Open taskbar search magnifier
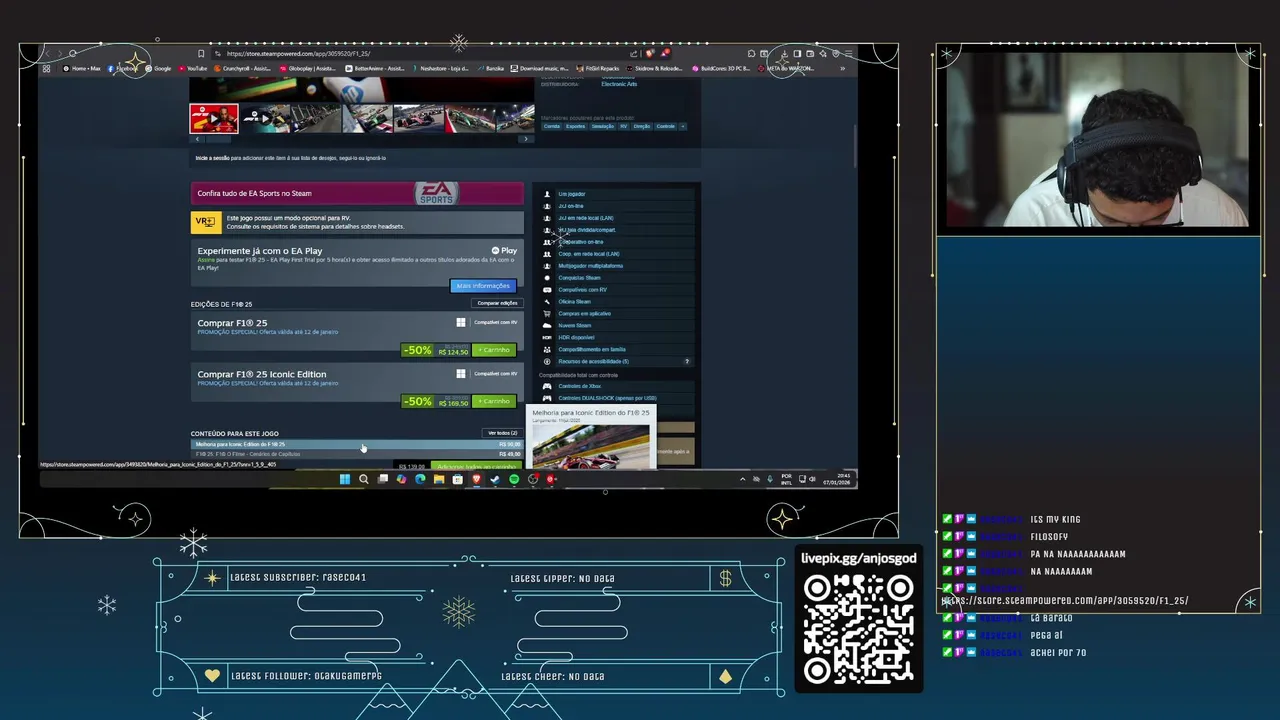 coord(364,480)
